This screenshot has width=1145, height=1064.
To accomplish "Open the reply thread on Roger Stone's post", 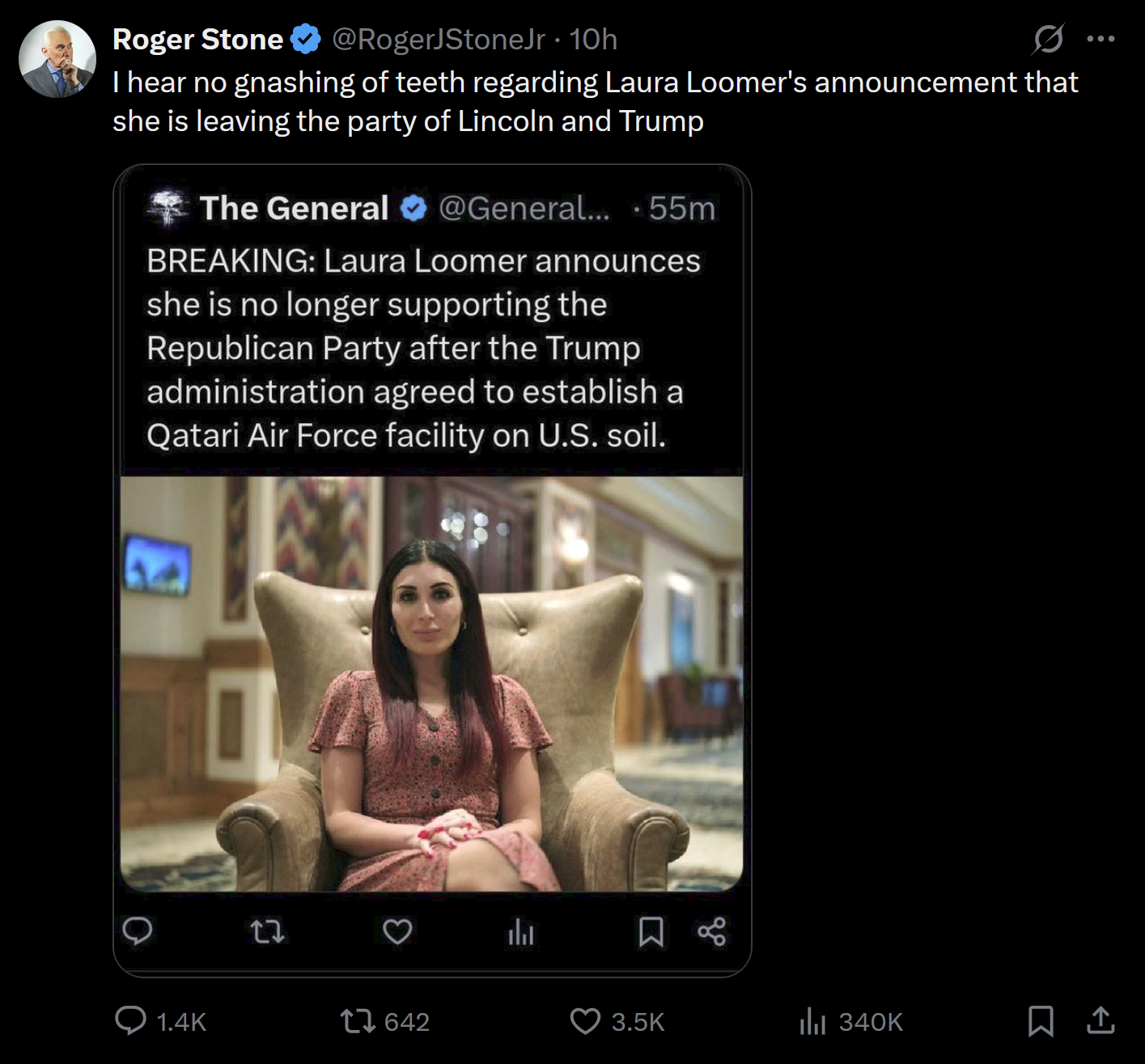I will pos(131,1021).
